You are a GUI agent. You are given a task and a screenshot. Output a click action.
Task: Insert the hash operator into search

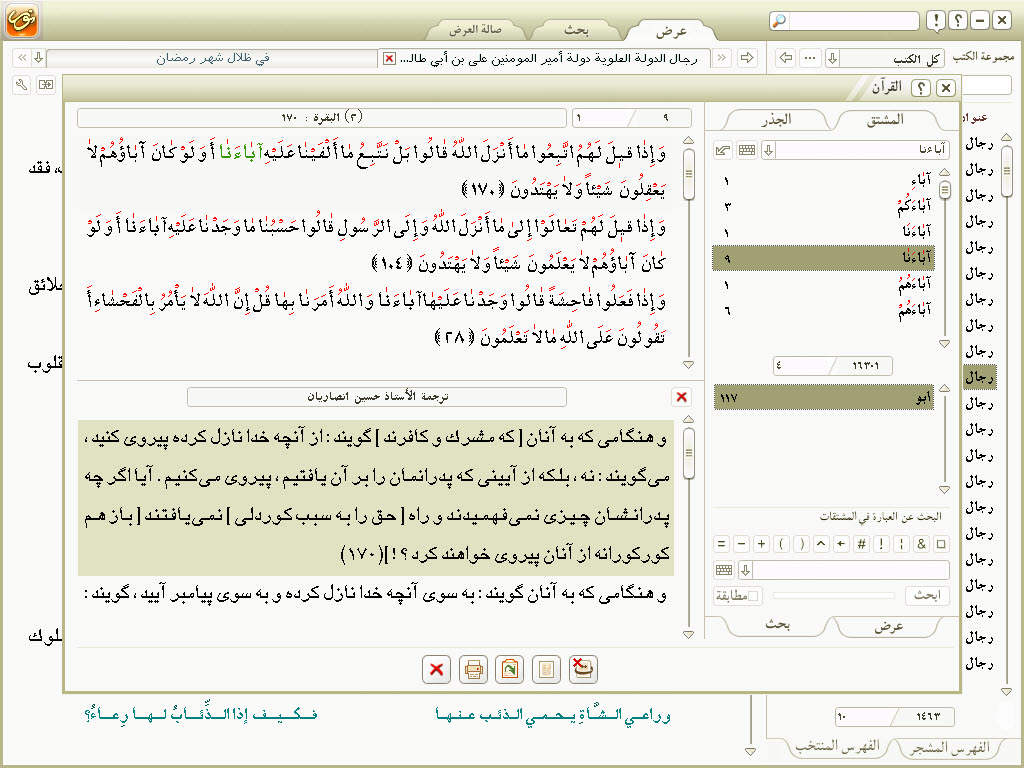pyautogui.click(x=859, y=544)
